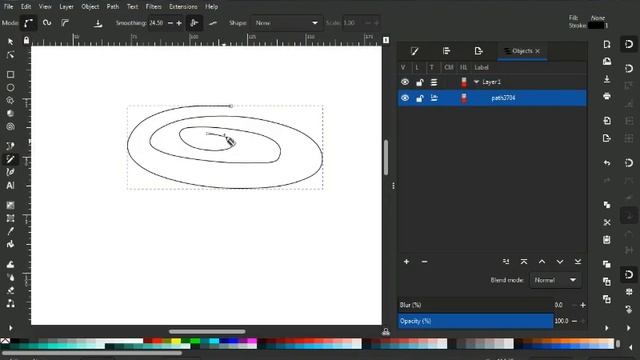Click the Cut scissors icon
The image size is (640, 360).
[x=607, y=222]
